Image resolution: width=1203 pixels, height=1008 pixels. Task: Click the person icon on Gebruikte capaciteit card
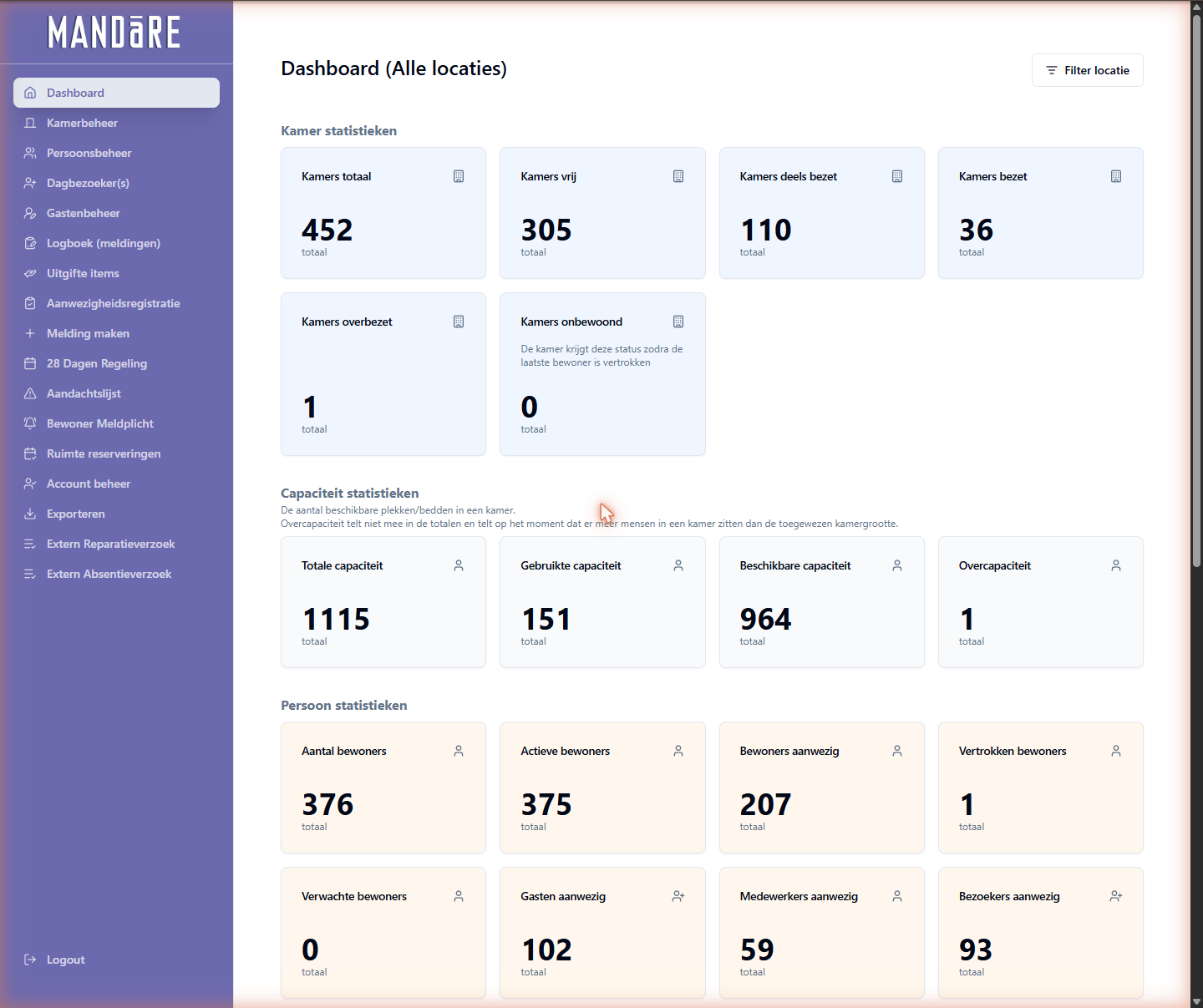point(678,565)
